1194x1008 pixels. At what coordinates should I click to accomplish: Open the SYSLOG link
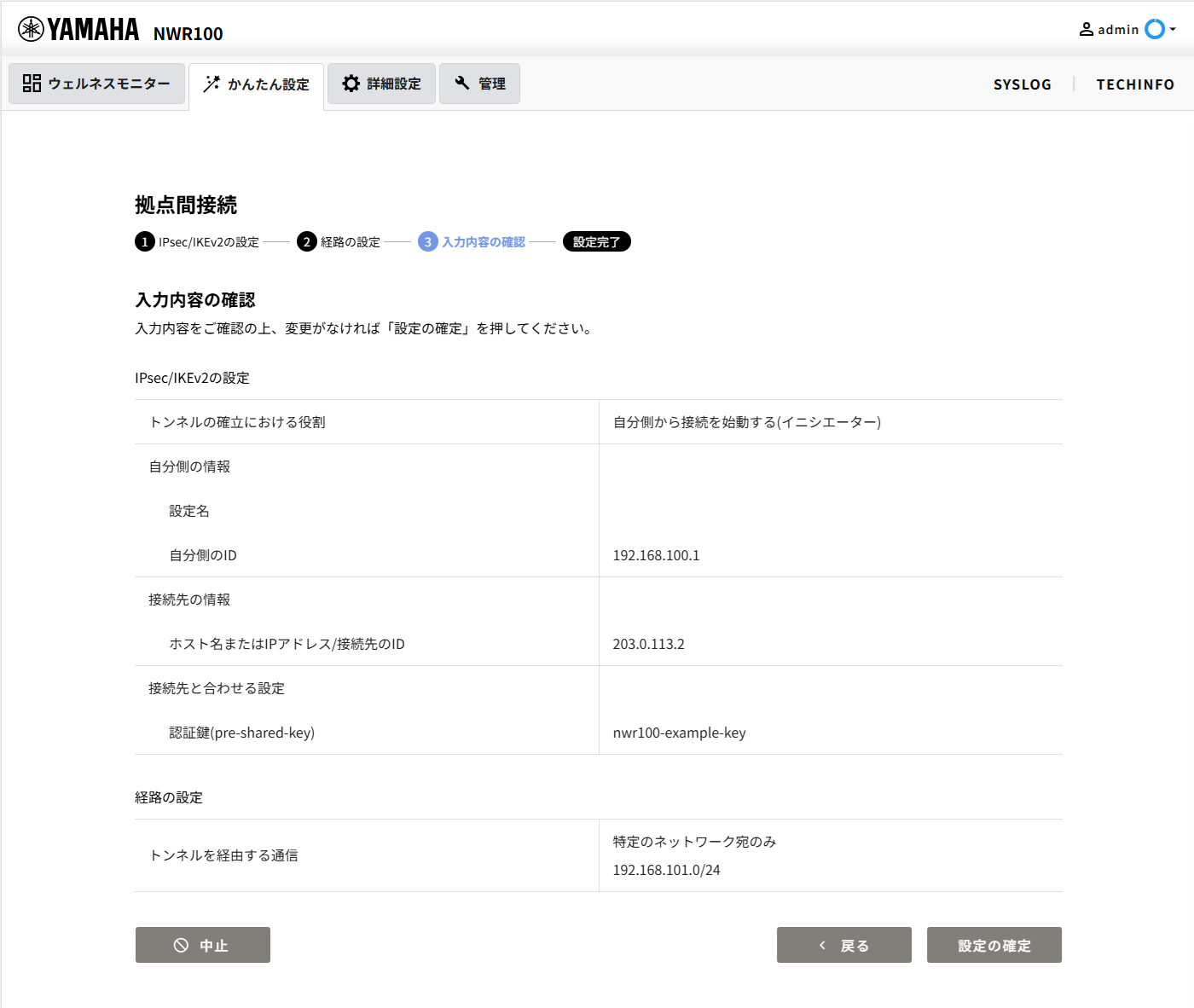coord(1023,84)
